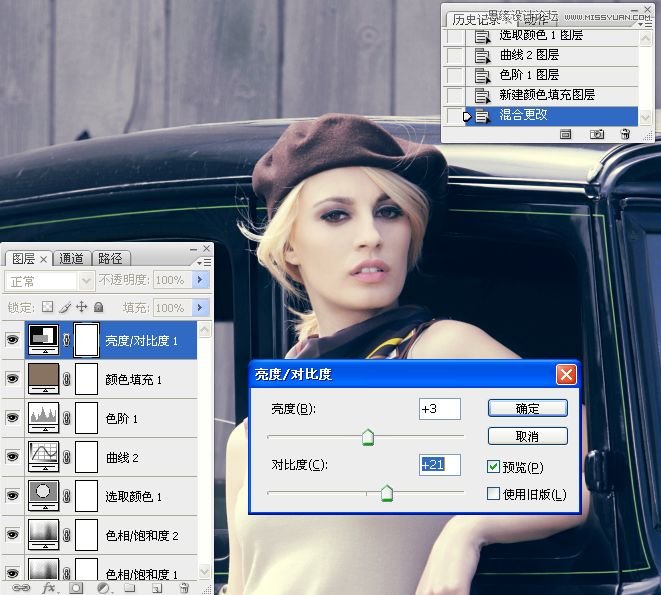
Task: Enable the 使用旧版 checkbox
Action: (x=493, y=494)
